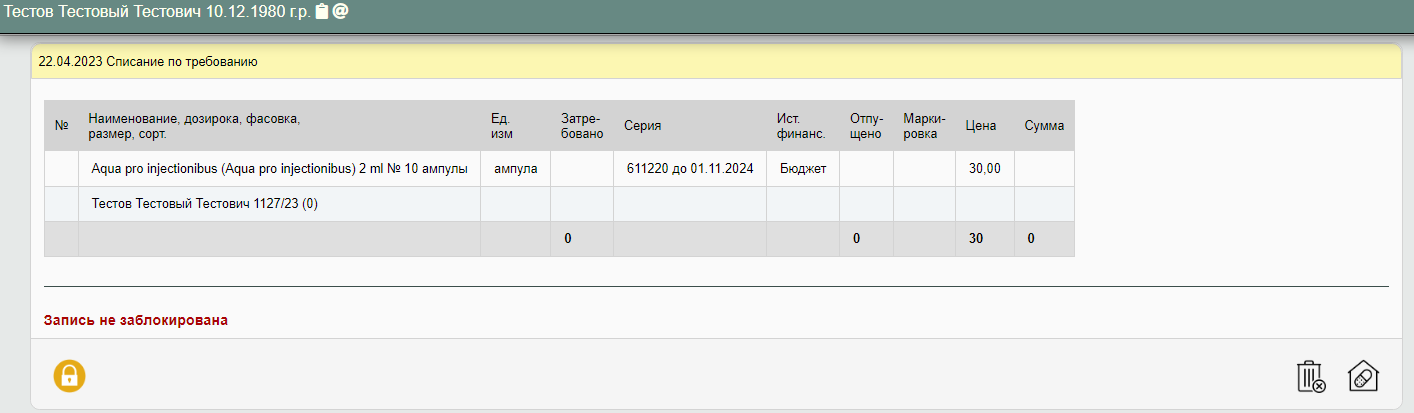The image size is (1414, 413).
Task: Click the Наименование, дозировка column header
Action: point(194,126)
